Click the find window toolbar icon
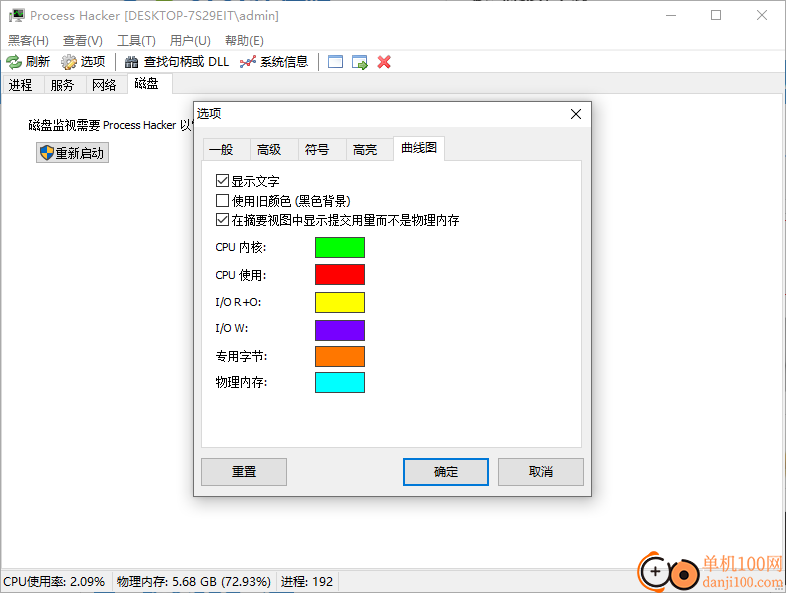The width and height of the screenshot is (786, 593). [x=335, y=62]
